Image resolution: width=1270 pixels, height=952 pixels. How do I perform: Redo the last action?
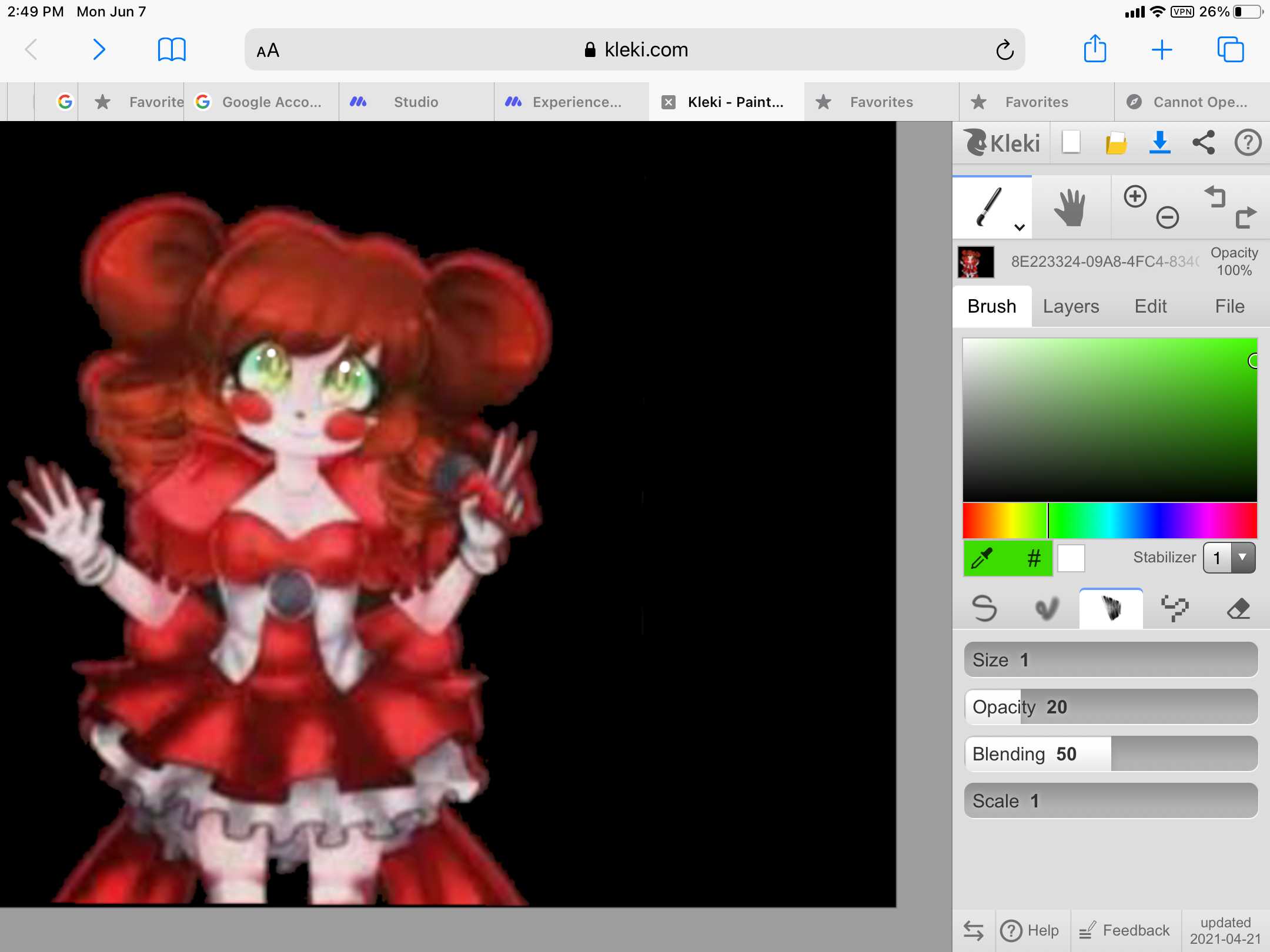1246,218
